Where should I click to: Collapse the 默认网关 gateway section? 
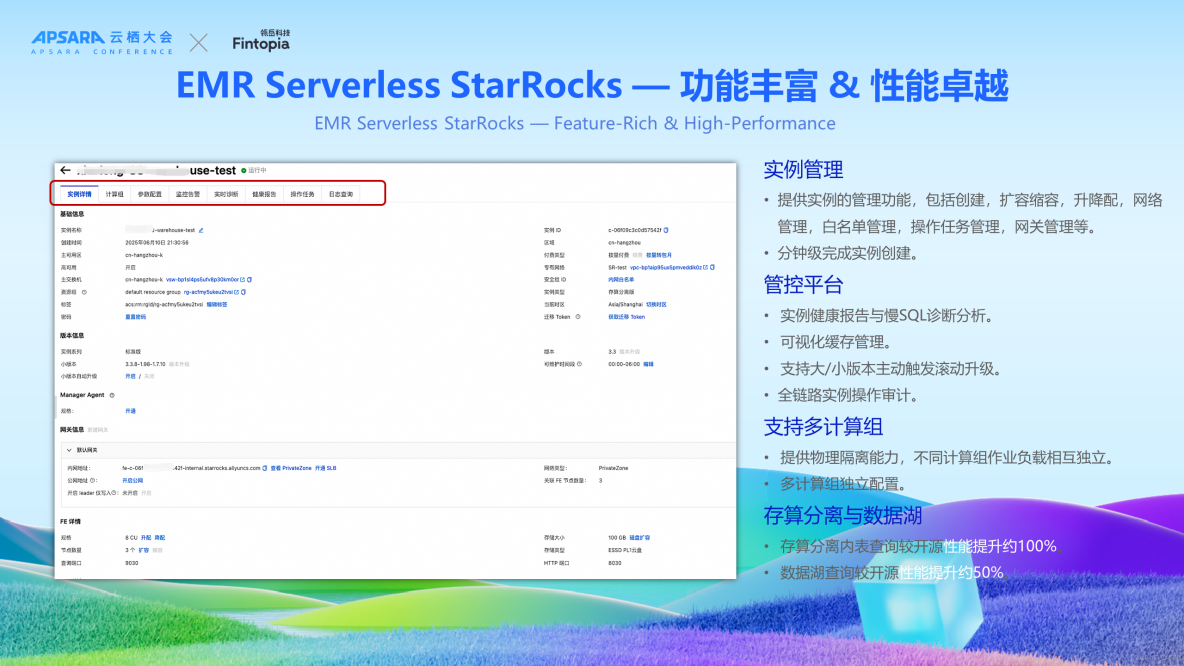69,449
